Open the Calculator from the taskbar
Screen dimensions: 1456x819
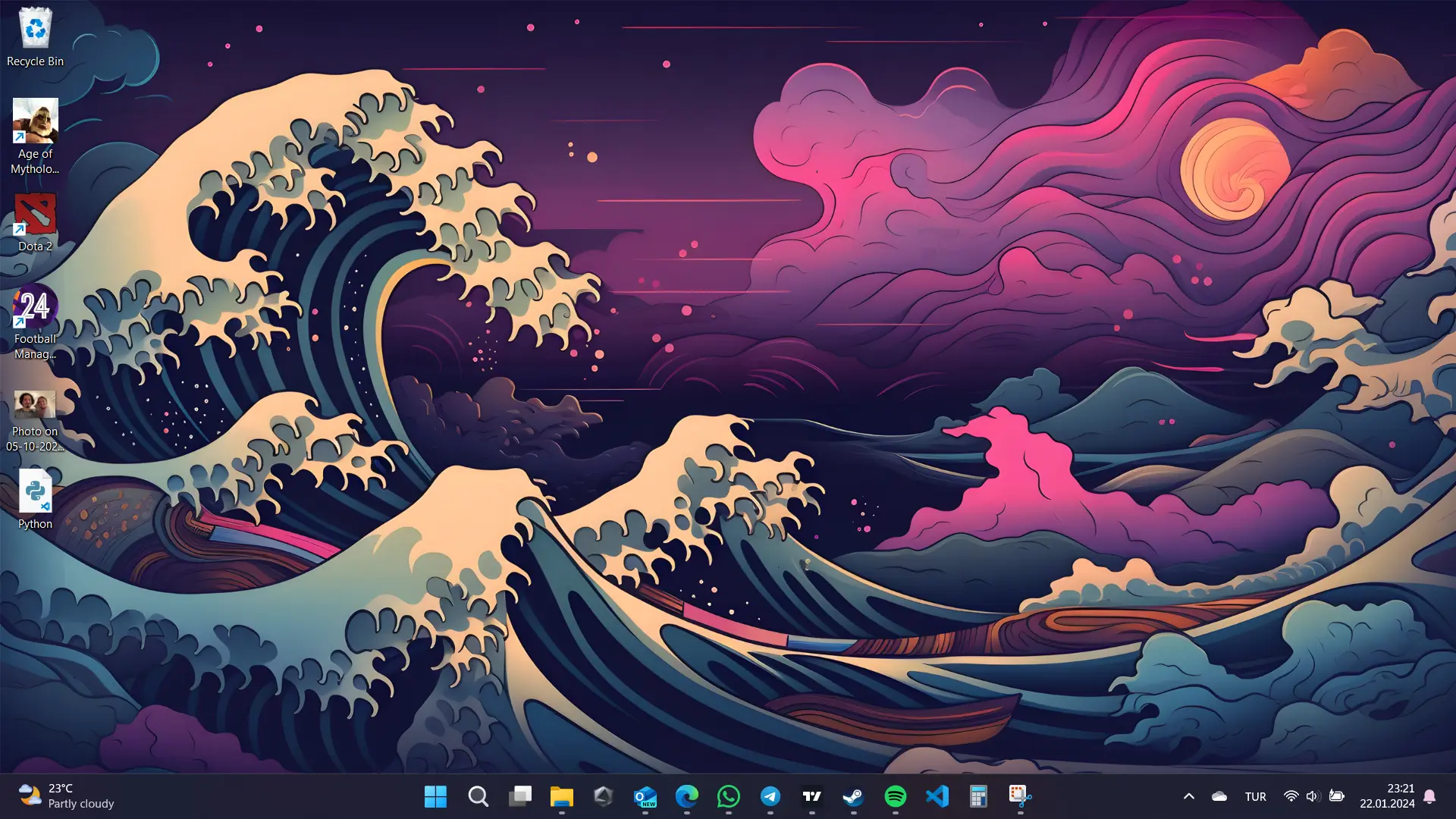(x=979, y=796)
